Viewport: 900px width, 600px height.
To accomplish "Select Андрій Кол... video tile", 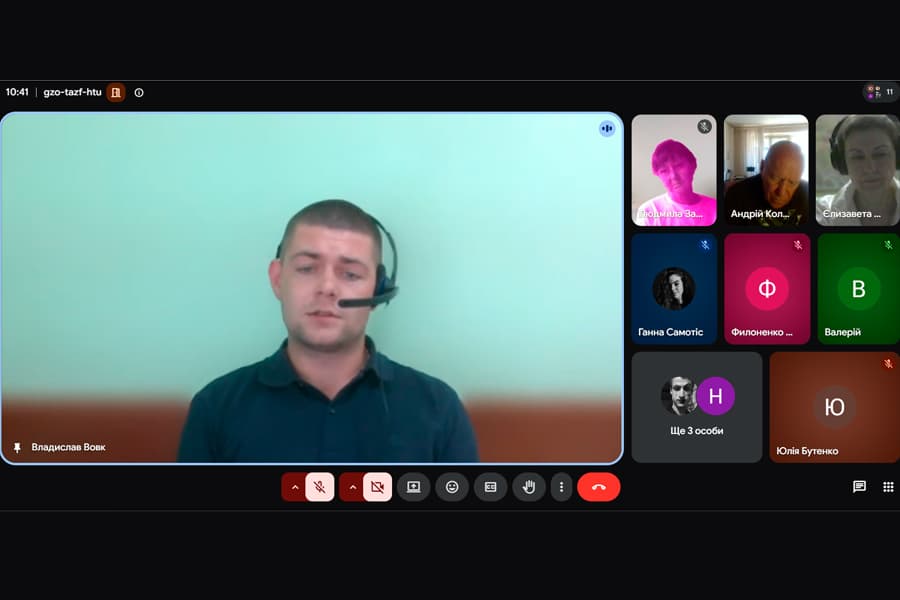I will click(766, 170).
